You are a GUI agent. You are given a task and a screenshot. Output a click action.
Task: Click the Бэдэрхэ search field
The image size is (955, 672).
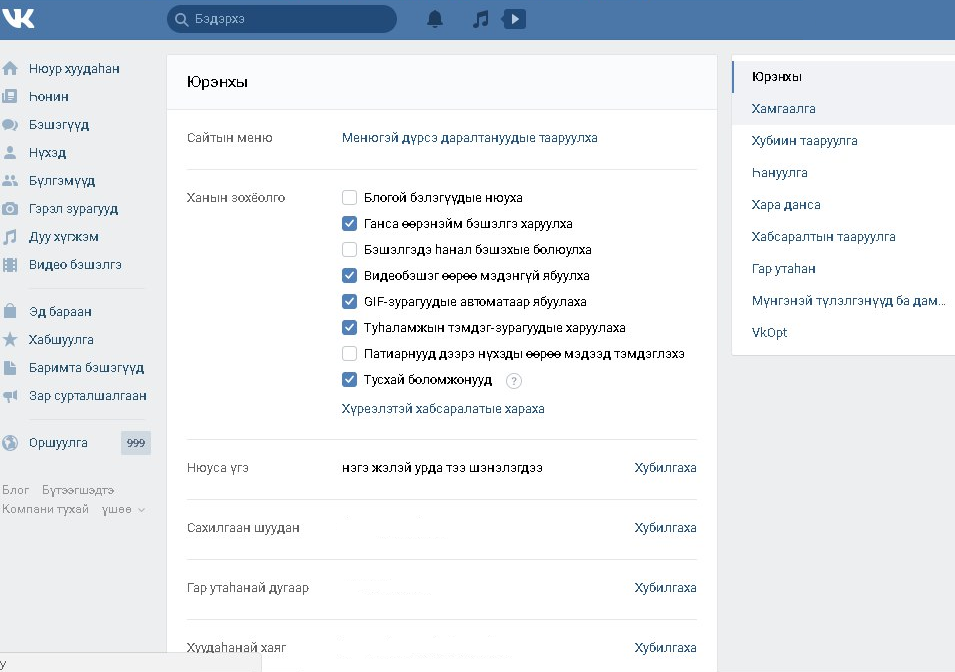click(290, 19)
